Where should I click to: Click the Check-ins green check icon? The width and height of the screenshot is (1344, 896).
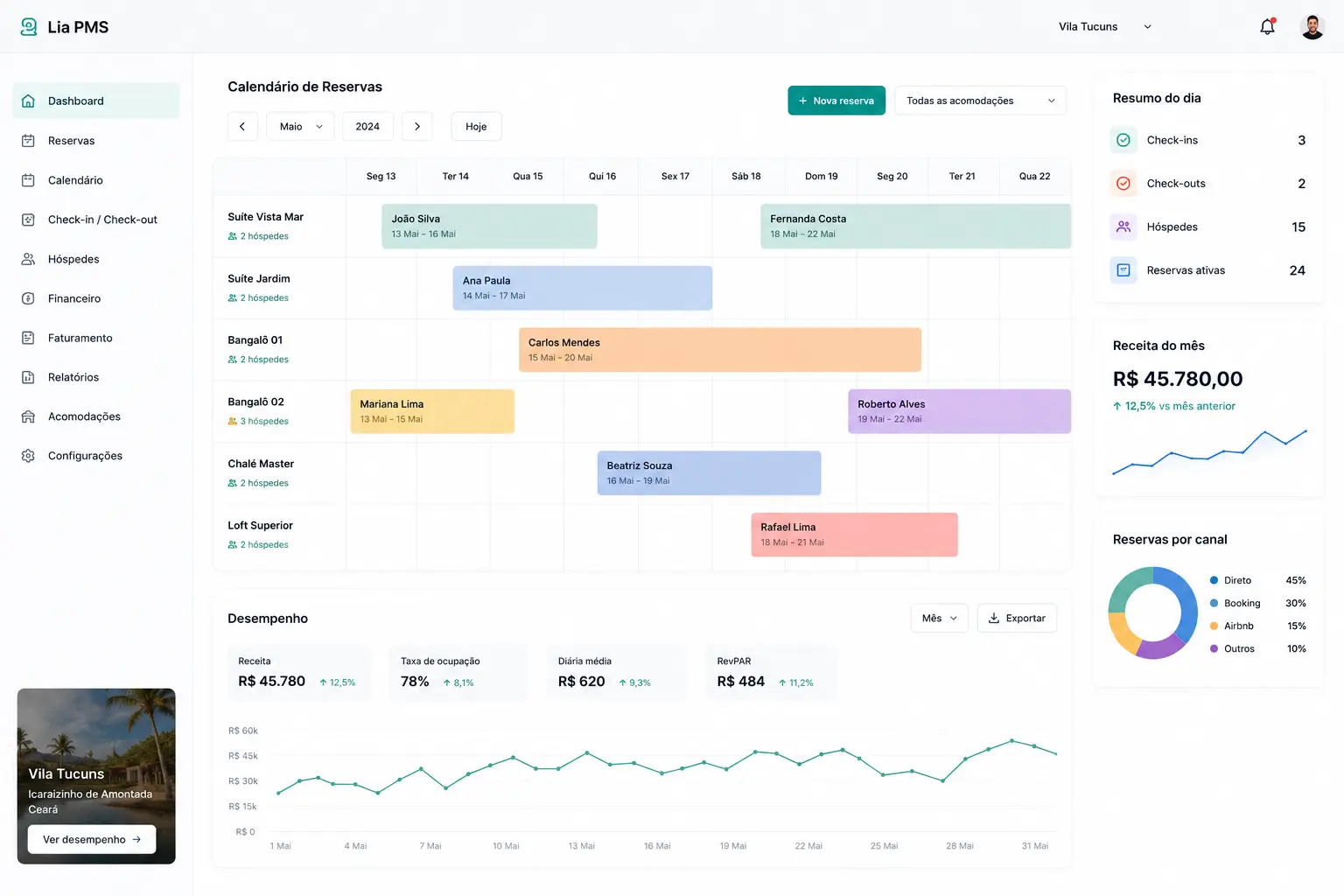coord(1123,140)
